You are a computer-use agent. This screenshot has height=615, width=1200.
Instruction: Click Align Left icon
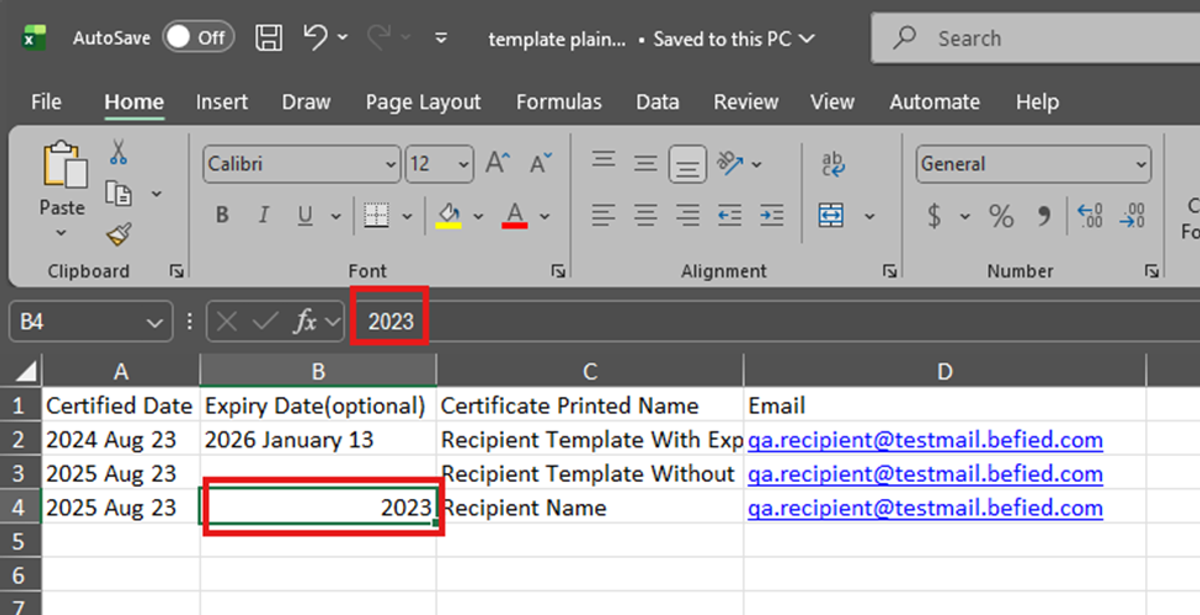click(603, 215)
